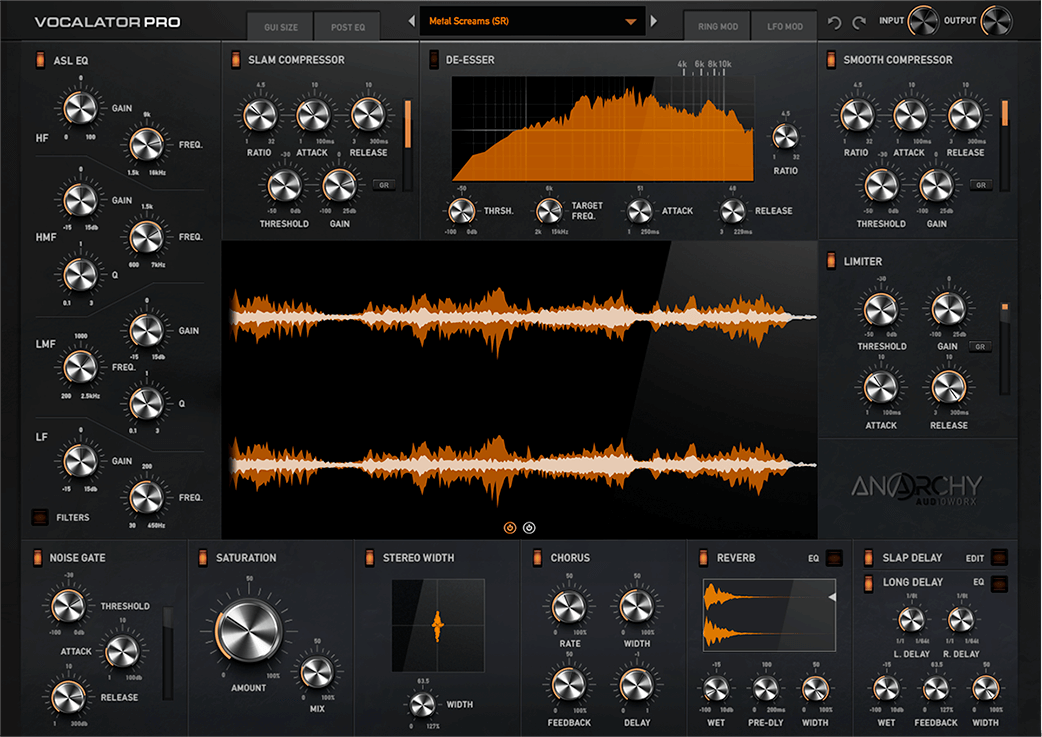Toggle the Limiter power switch
1042x737 pixels.
pos(831,261)
